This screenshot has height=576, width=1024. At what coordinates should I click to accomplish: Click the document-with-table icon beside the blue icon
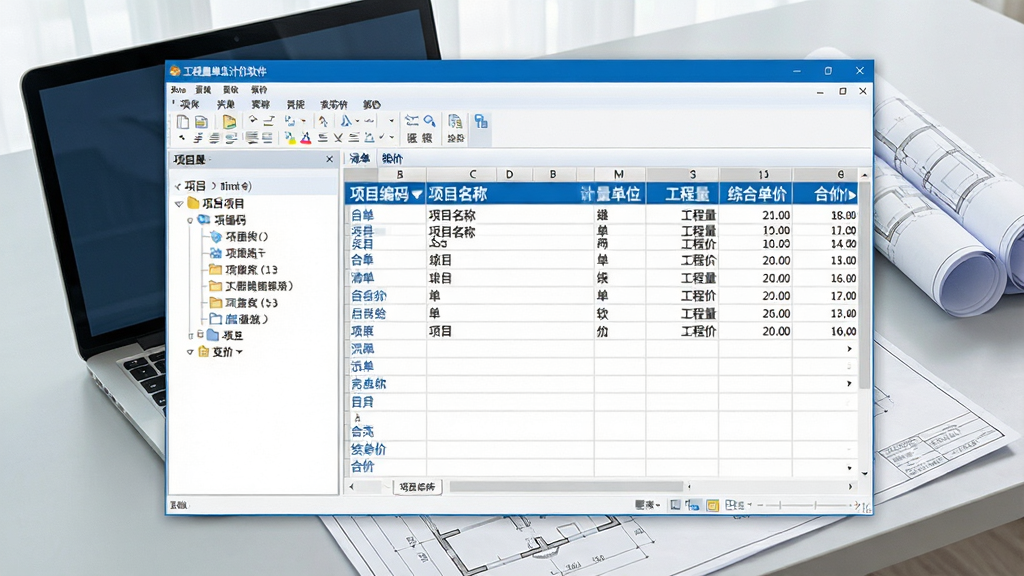[455, 121]
